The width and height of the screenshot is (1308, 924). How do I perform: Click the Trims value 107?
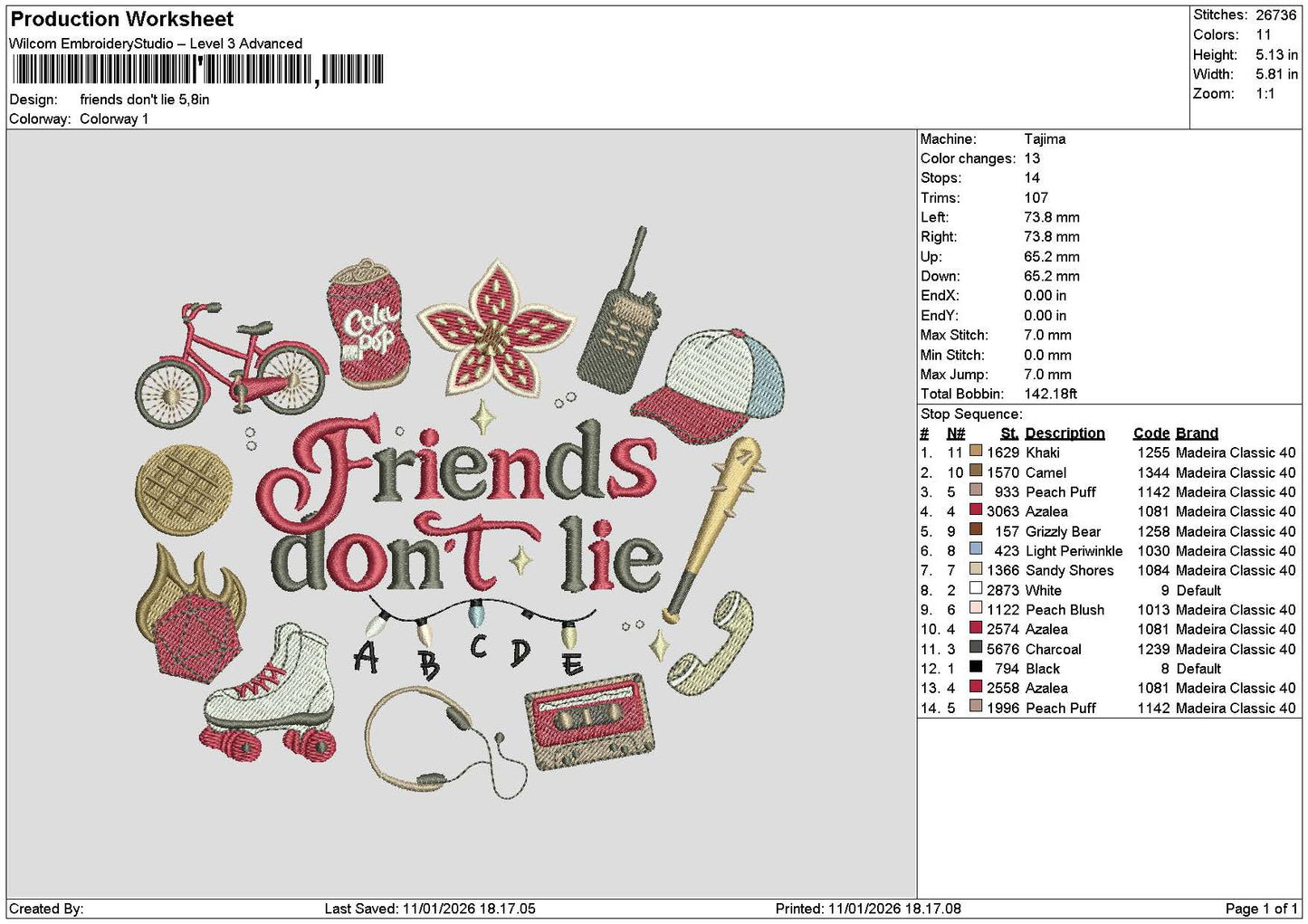[1036, 197]
